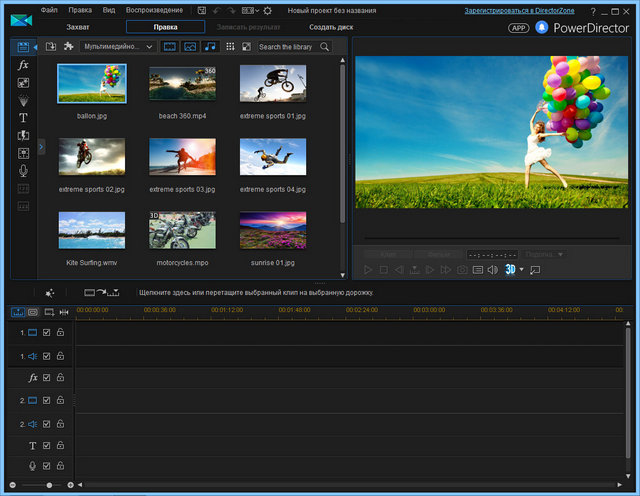
Task: Expand the 3D mode dropdown arrow
Action: [x=521, y=270]
